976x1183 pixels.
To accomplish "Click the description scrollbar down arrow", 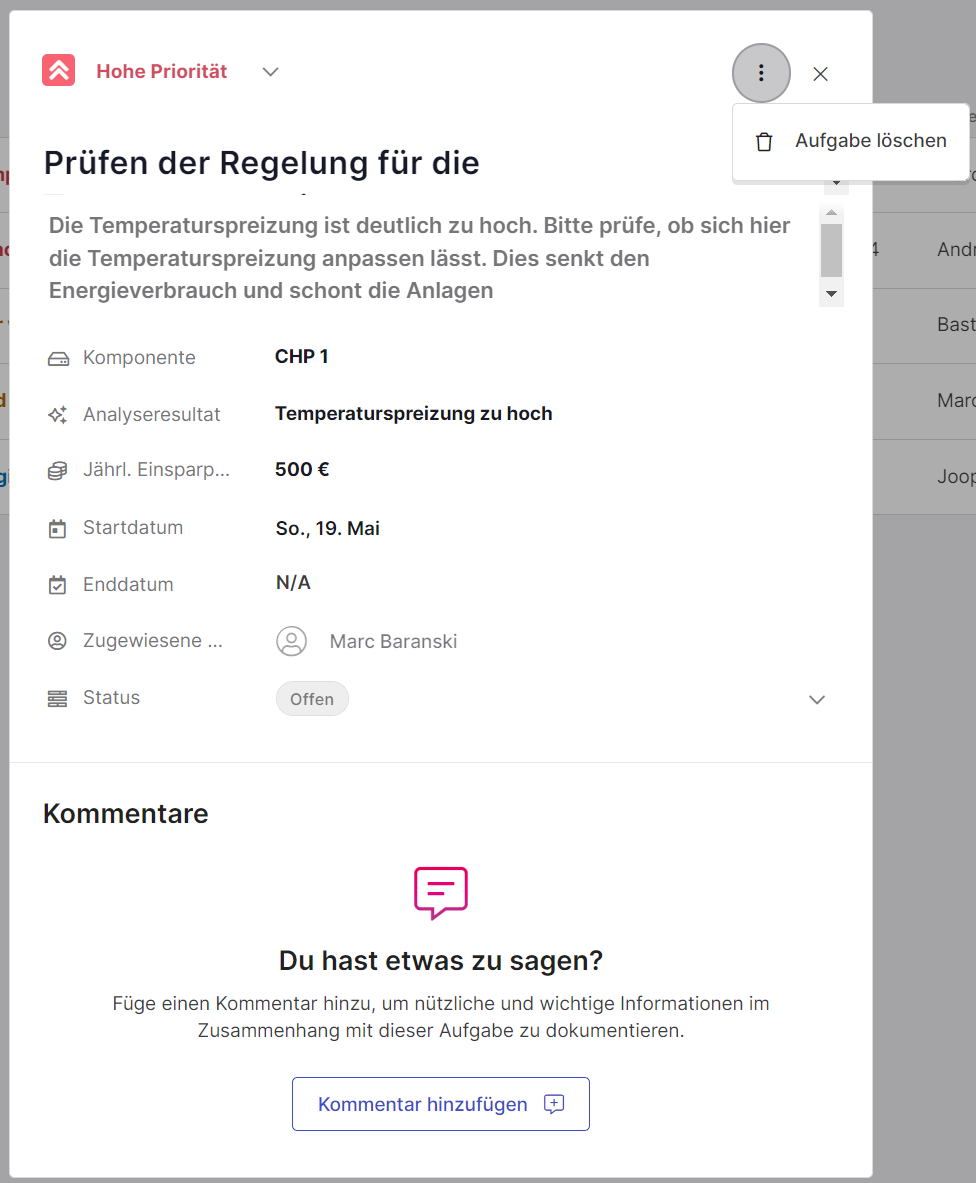I will click(x=831, y=294).
